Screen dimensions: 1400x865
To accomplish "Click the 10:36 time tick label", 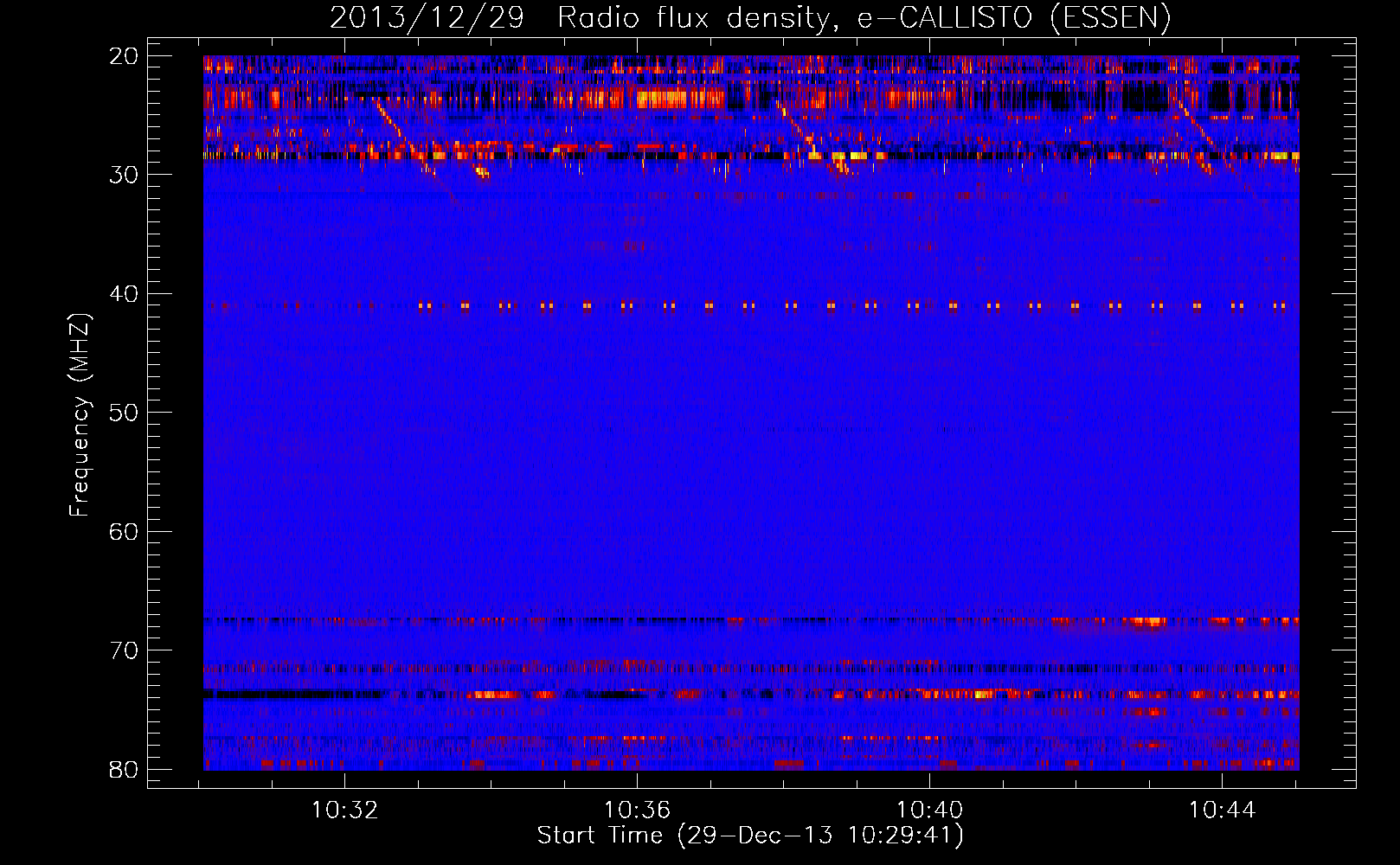I will (x=638, y=811).
